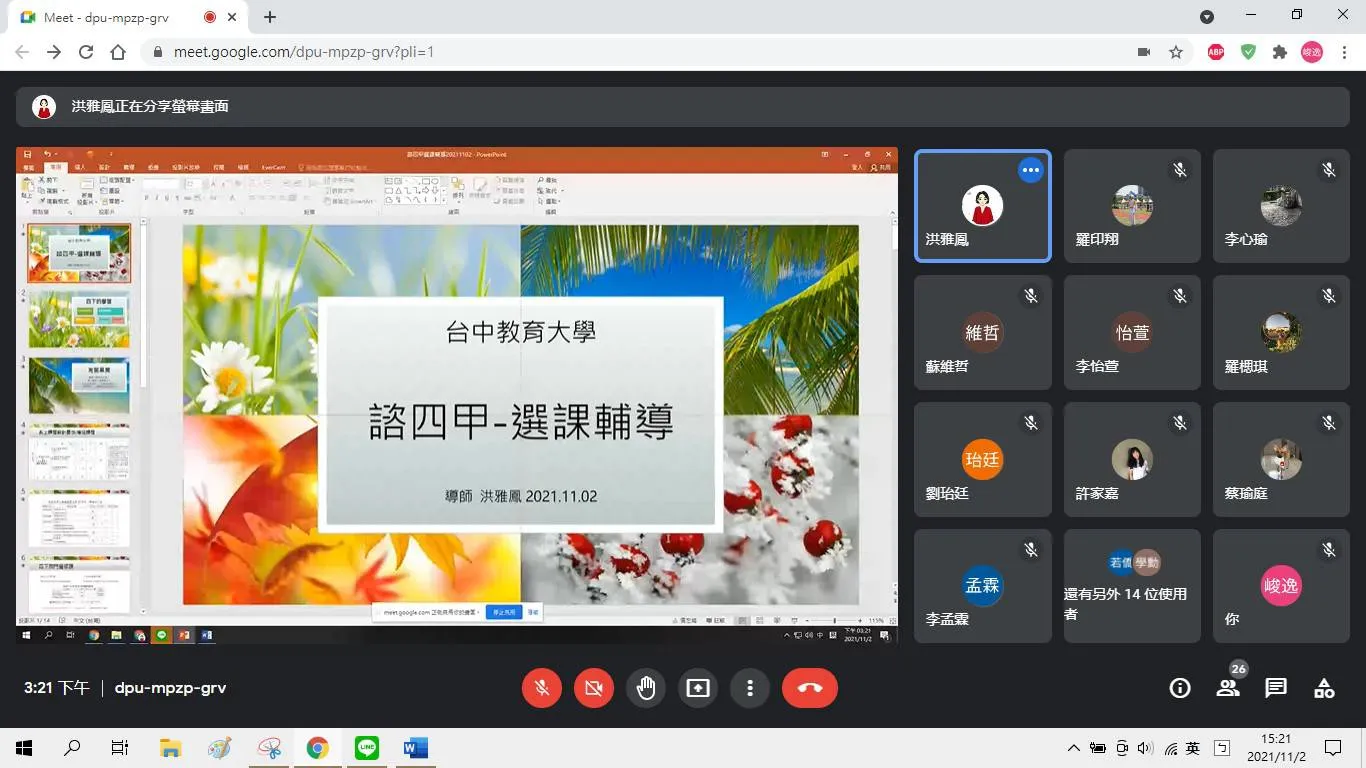Bookmark this page with the star icon
This screenshot has height=768, width=1366.
point(1176,52)
